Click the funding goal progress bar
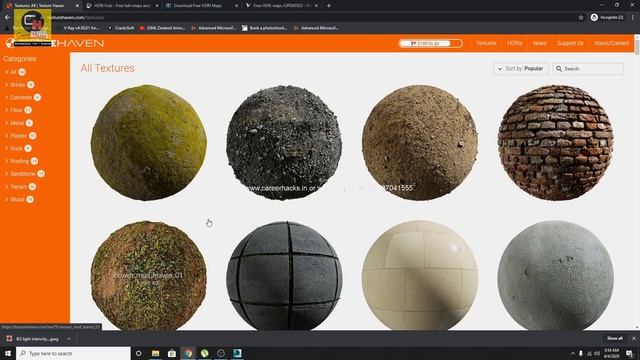 (x=430, y=43)
